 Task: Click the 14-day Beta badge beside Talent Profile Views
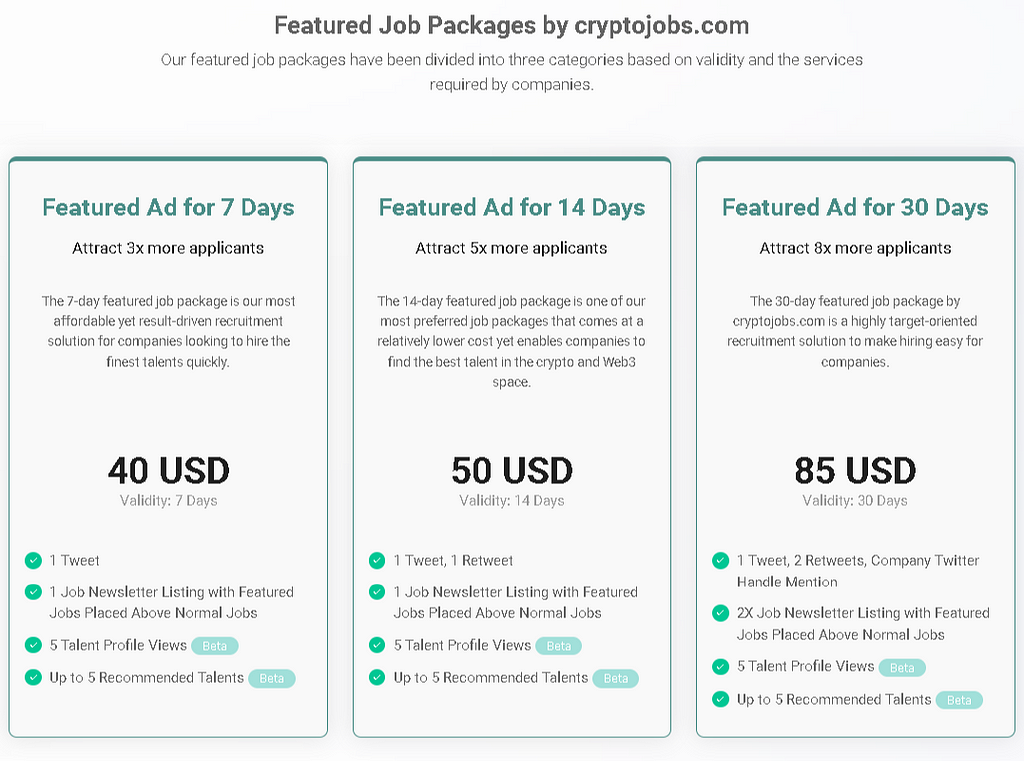point(558,646)
